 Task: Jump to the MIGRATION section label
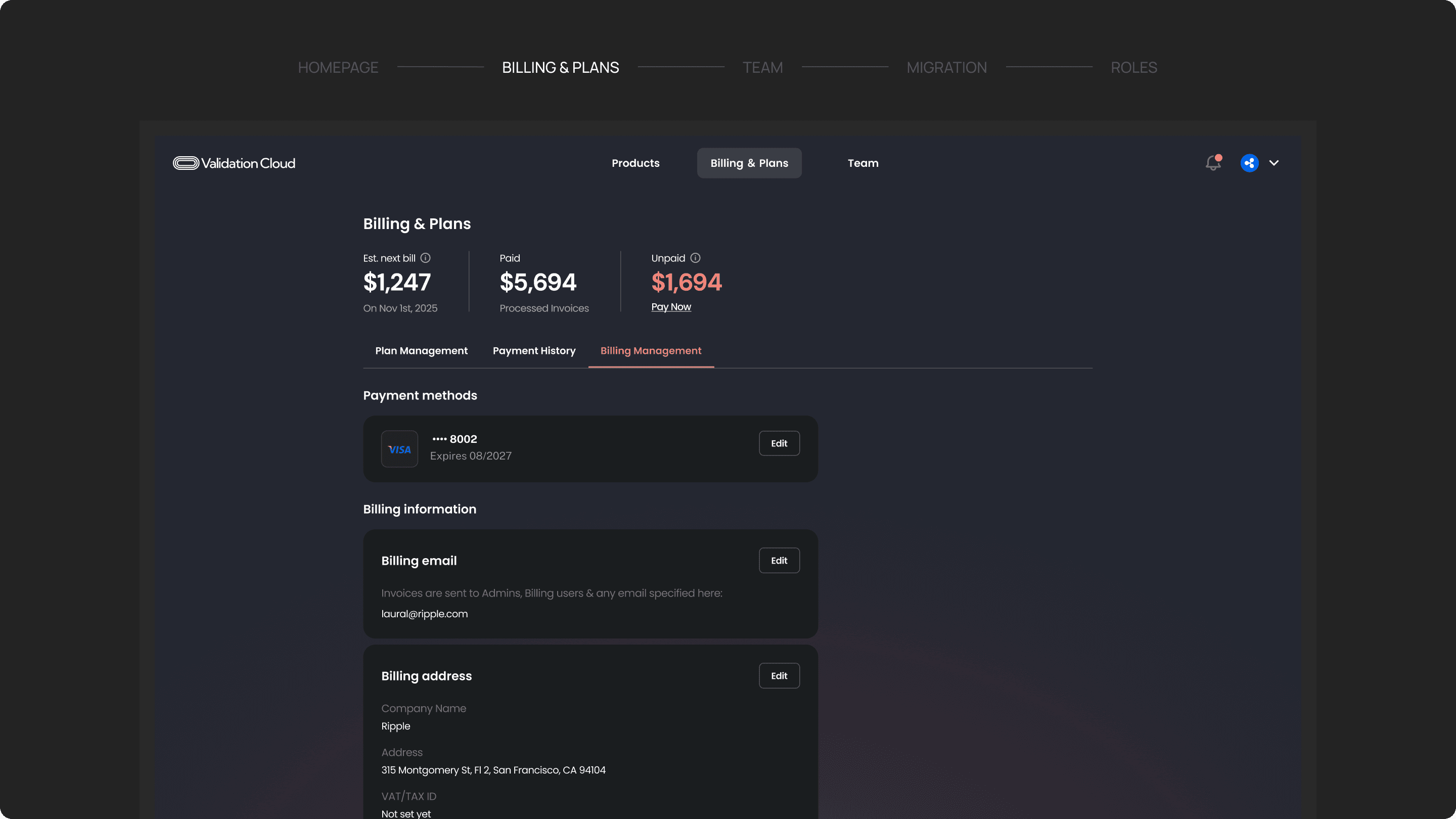coord(947,68)
